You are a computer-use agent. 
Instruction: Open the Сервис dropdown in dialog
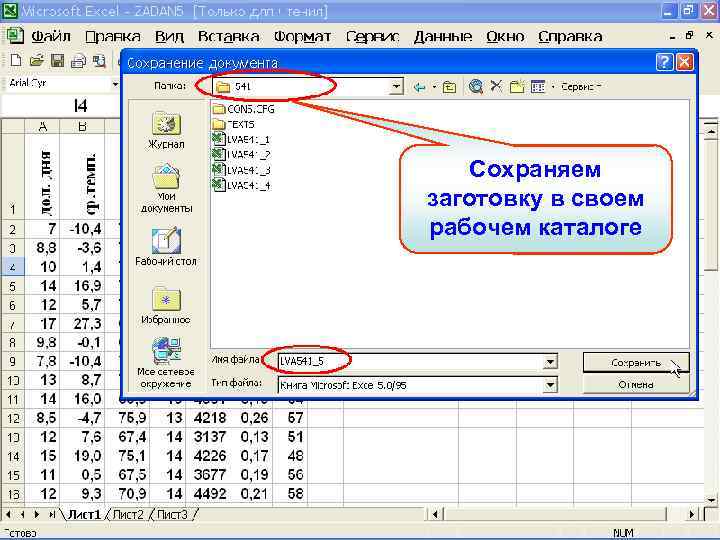[x=581, y=86]
